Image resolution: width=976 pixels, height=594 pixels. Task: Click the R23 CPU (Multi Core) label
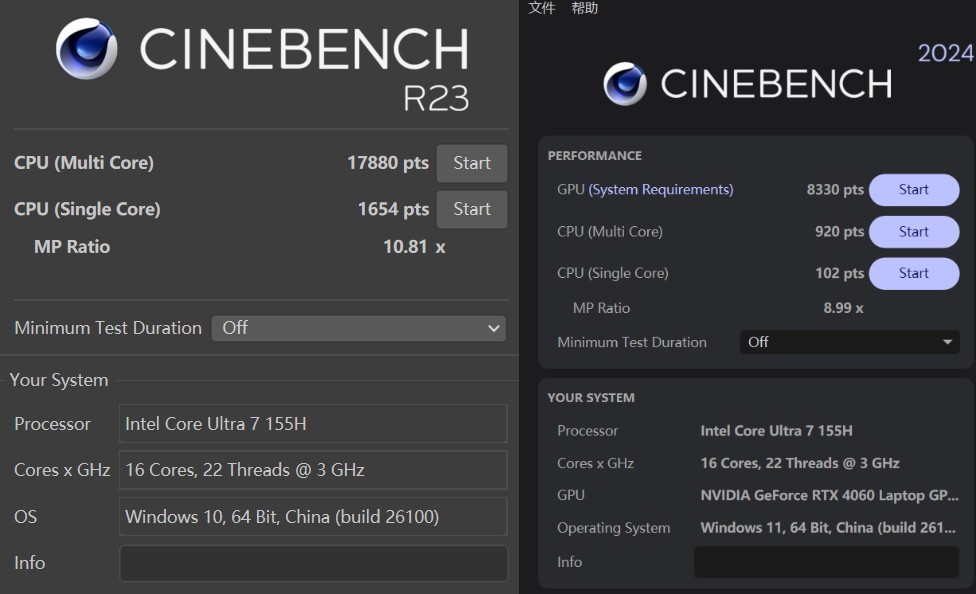[83, 163]
